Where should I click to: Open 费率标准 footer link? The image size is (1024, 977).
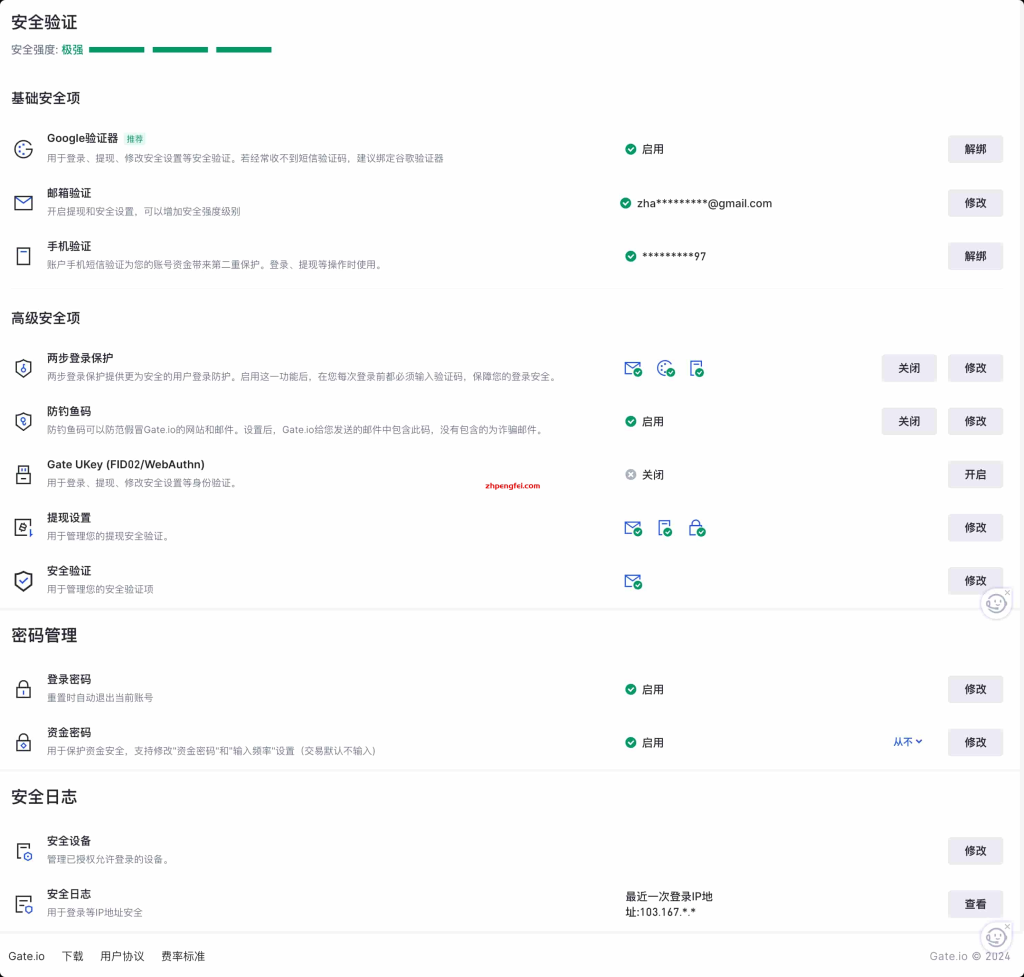[x=183, y=956]
